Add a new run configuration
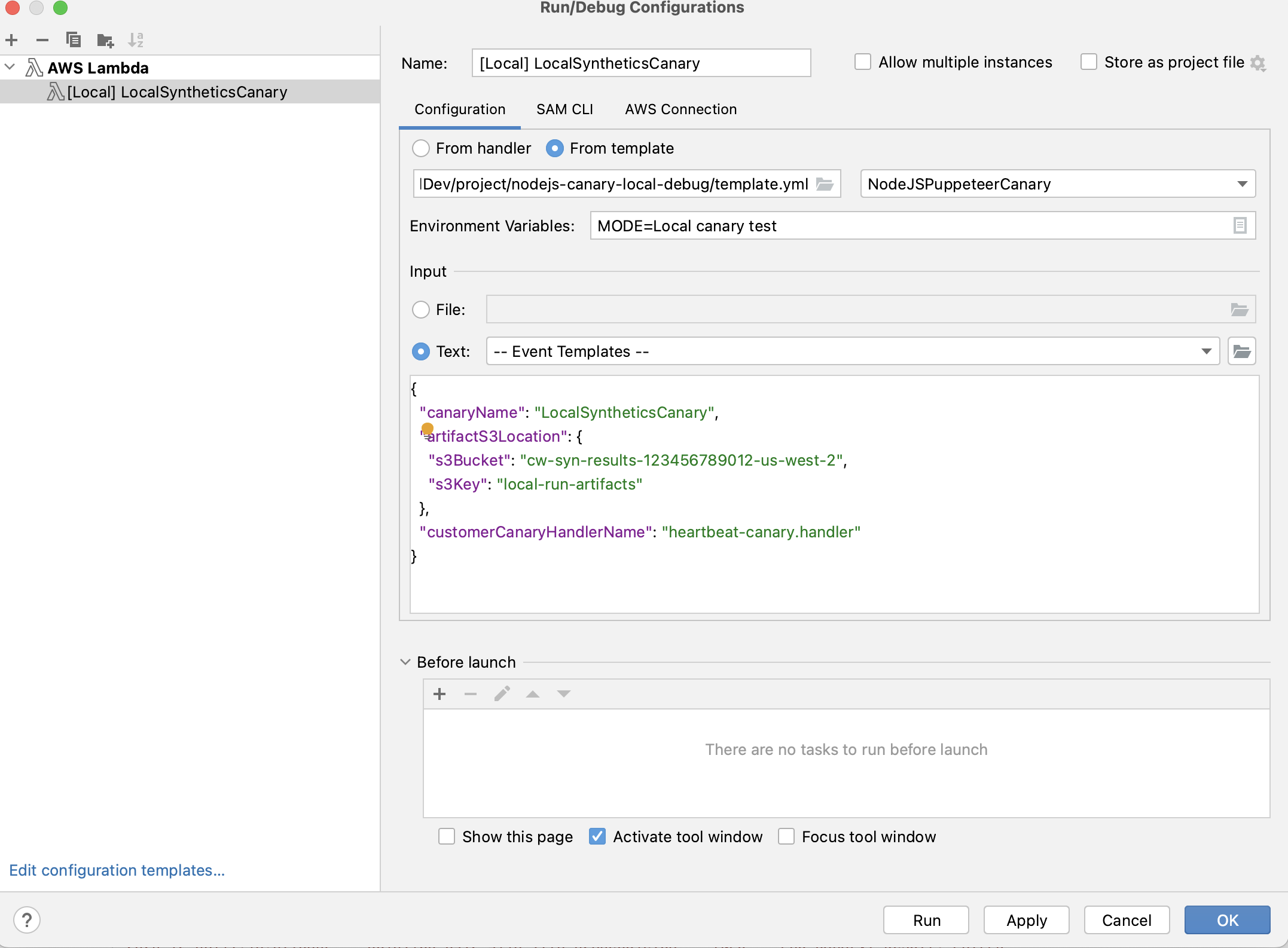Image resolution: width=1288 pixels, height=948 pixels. [11, 39]
